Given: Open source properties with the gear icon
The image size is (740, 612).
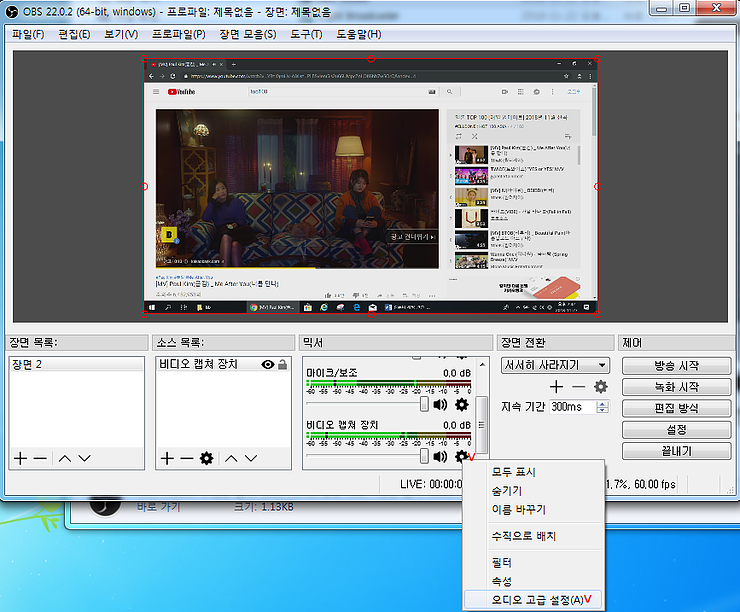Looking at the screenshot, I should (x=206, y=458).
